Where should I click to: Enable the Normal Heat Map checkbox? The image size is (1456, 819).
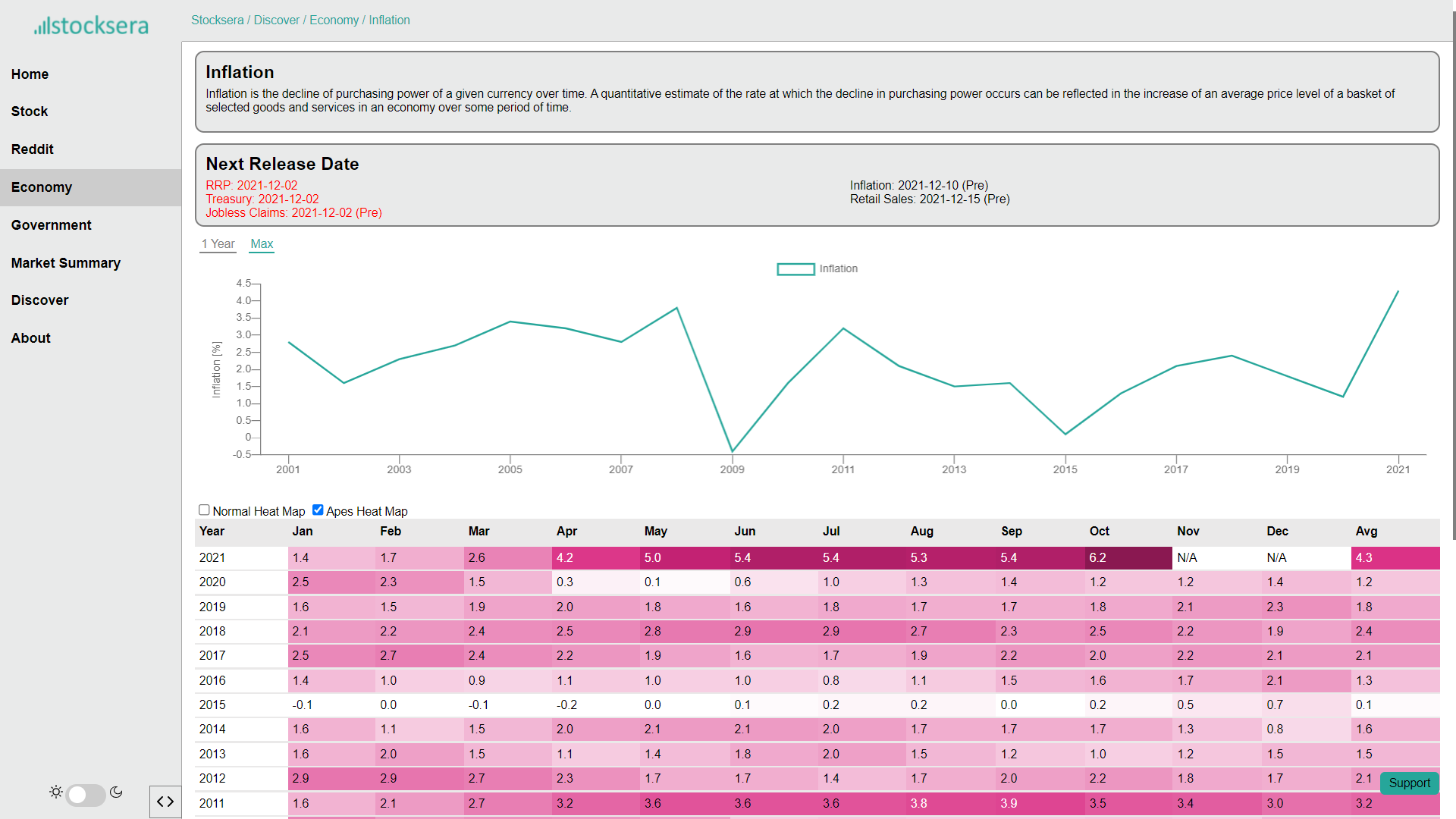[204, 510]
